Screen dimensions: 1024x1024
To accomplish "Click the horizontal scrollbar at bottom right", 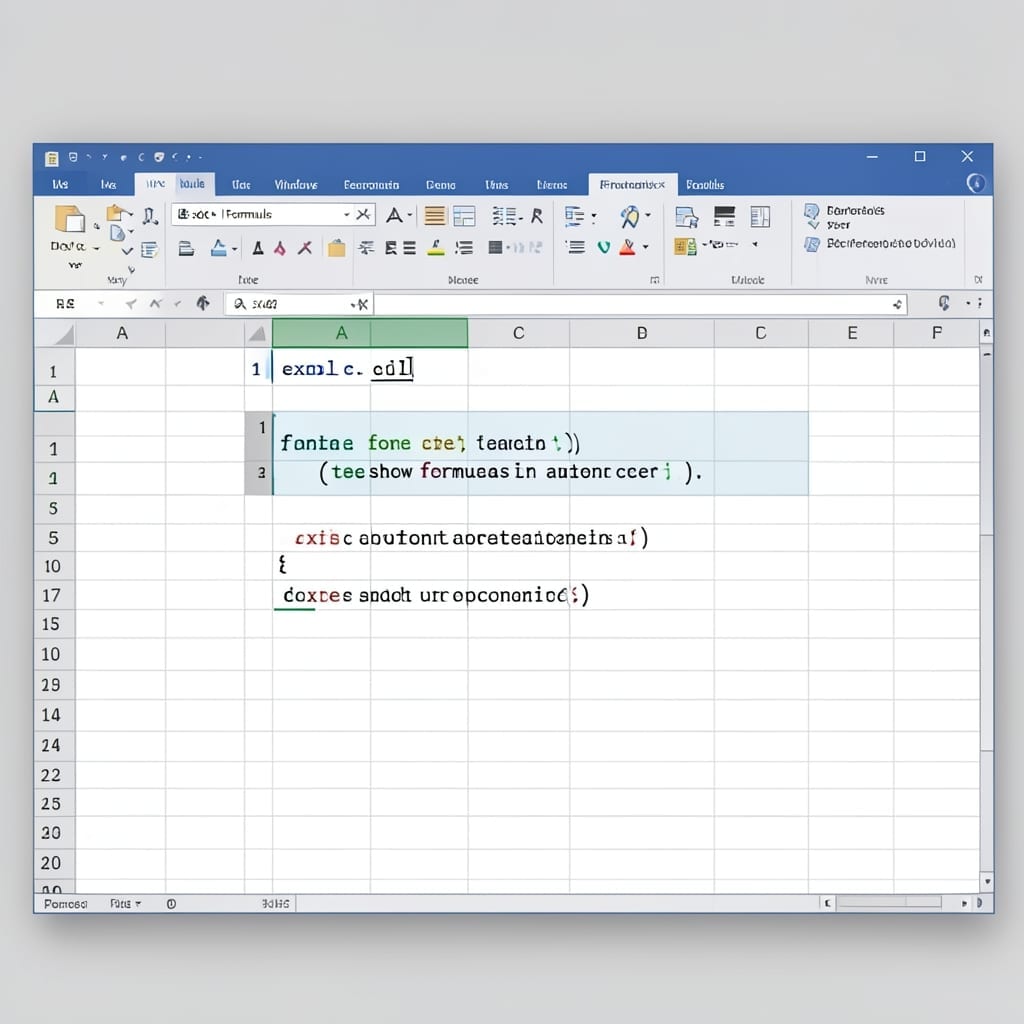I will pyautogui.click(x=889, y=903).
